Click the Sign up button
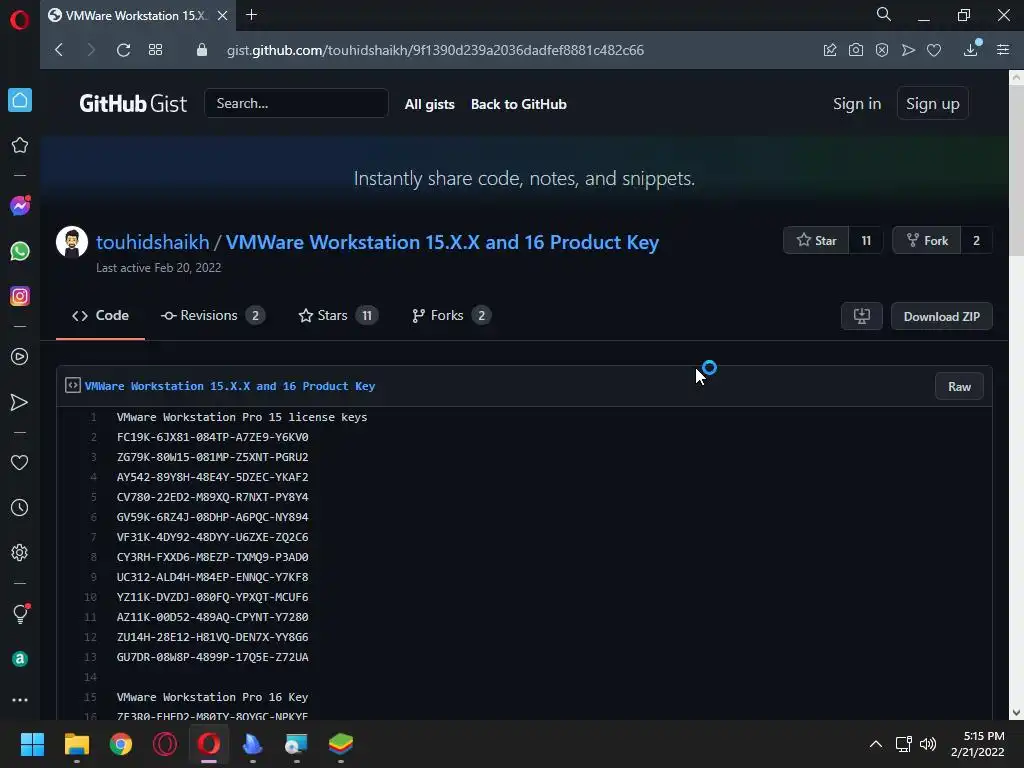Image resolution: width=1024 pixels, height=768 pixels. coord(933,103)
